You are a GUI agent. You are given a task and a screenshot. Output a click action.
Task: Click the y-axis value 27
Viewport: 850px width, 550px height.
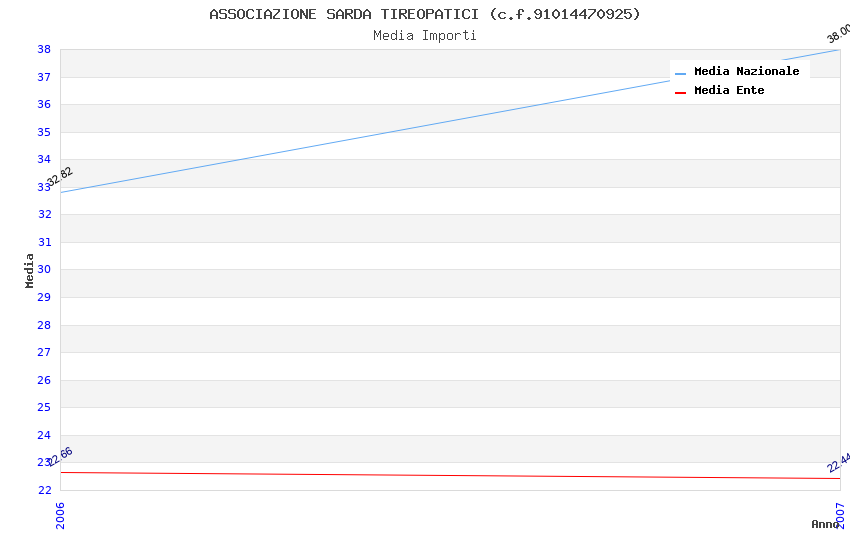tap(44, 352)
